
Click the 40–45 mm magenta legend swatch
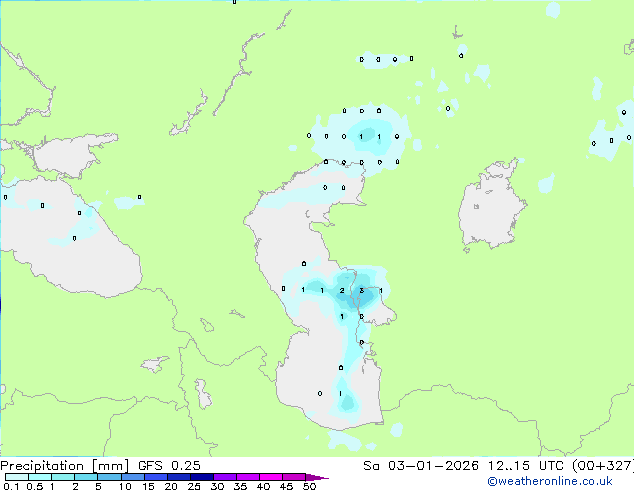click(271, 477)
